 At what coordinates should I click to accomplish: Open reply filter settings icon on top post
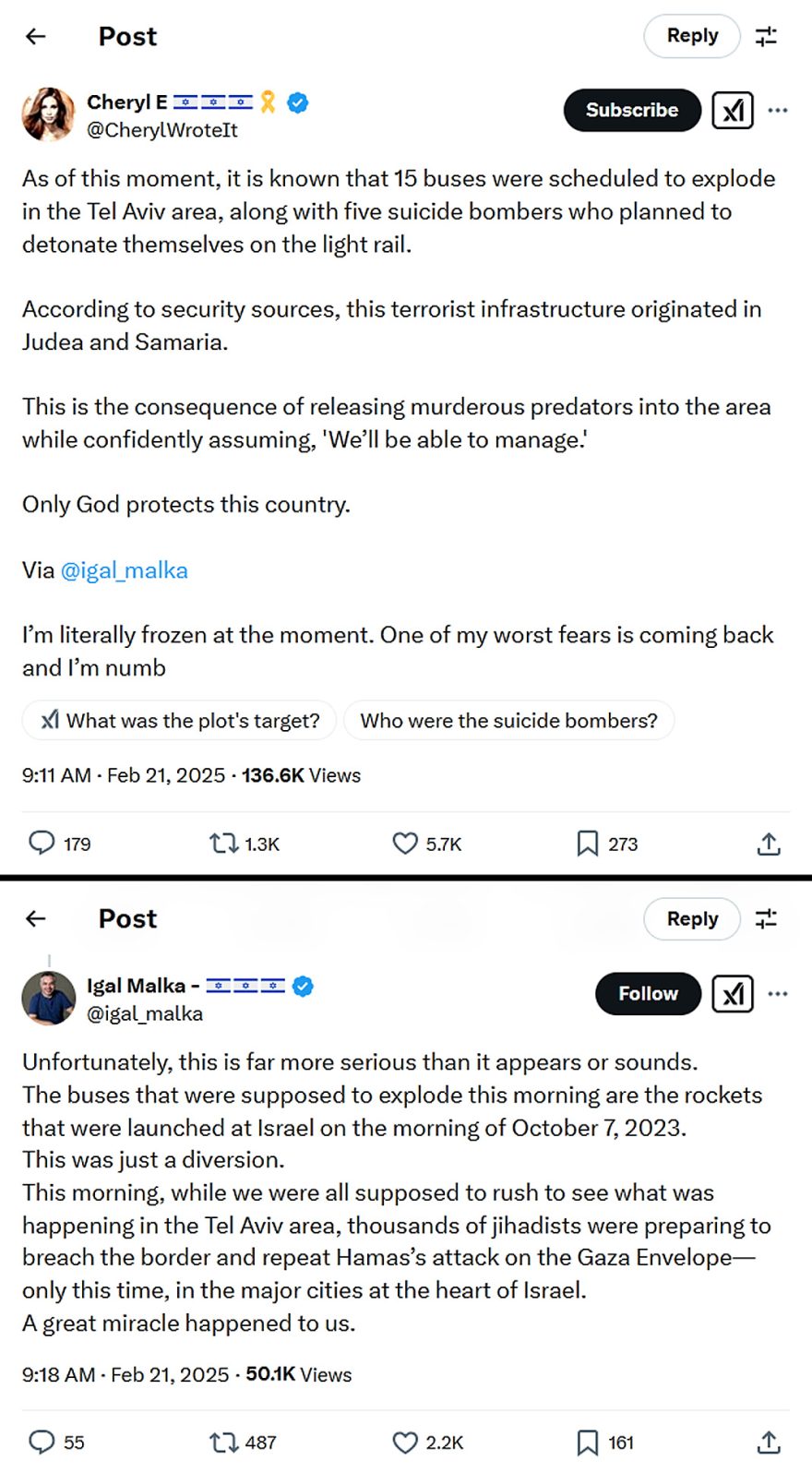766,36
